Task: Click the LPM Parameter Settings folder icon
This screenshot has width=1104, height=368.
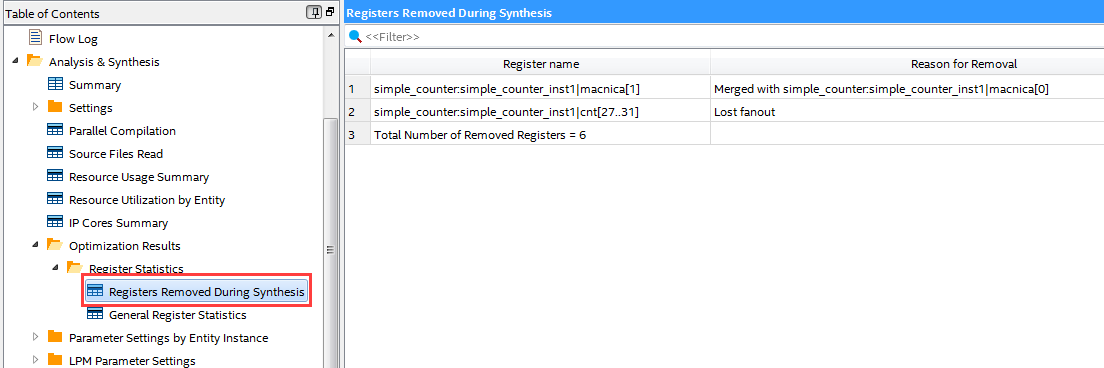Action: tap(55, 360)
